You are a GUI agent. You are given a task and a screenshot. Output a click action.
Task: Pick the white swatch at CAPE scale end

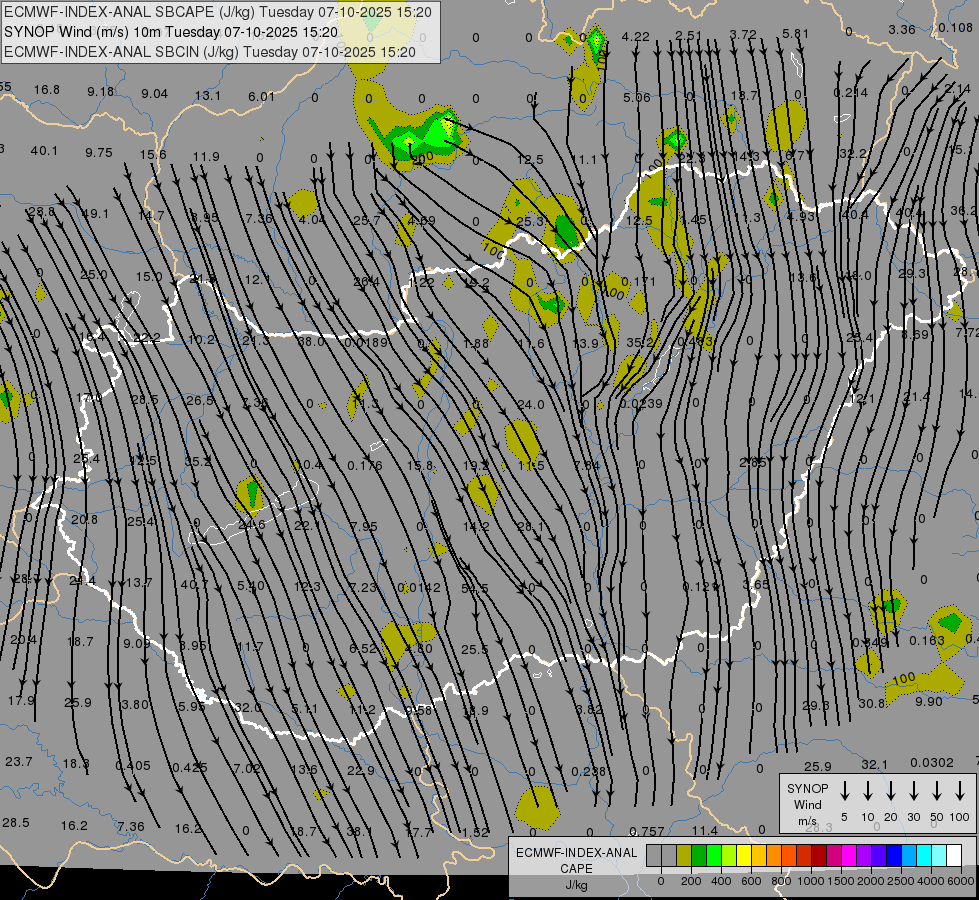[954, 856]
